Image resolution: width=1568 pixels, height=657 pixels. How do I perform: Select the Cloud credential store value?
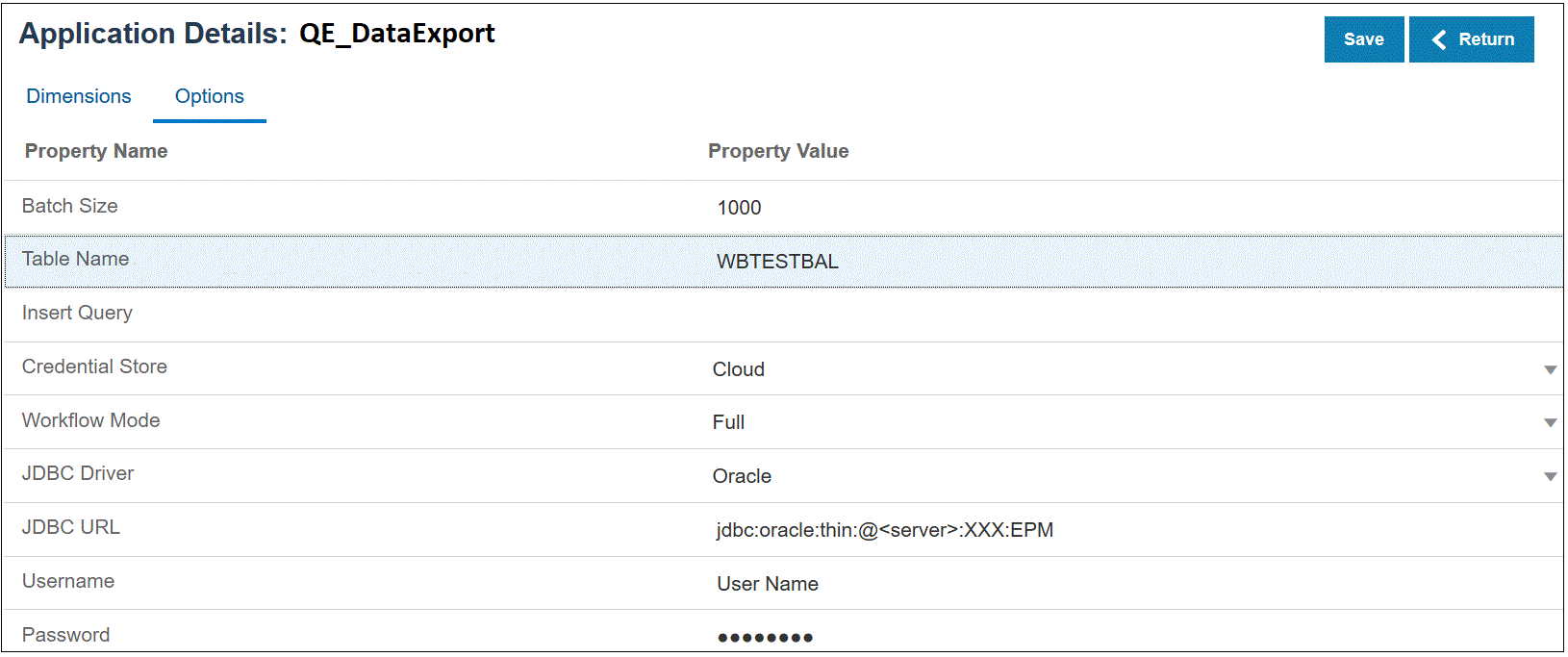pyautogui.click(x=739, y=369)
